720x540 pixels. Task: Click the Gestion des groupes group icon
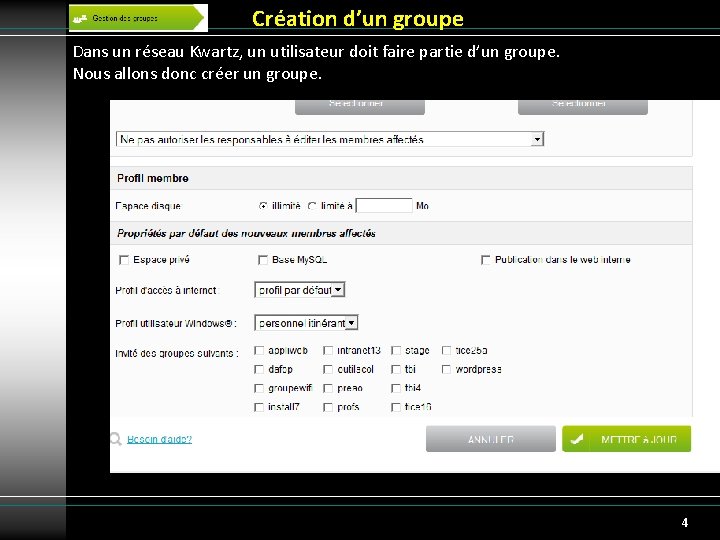(80, 19)
